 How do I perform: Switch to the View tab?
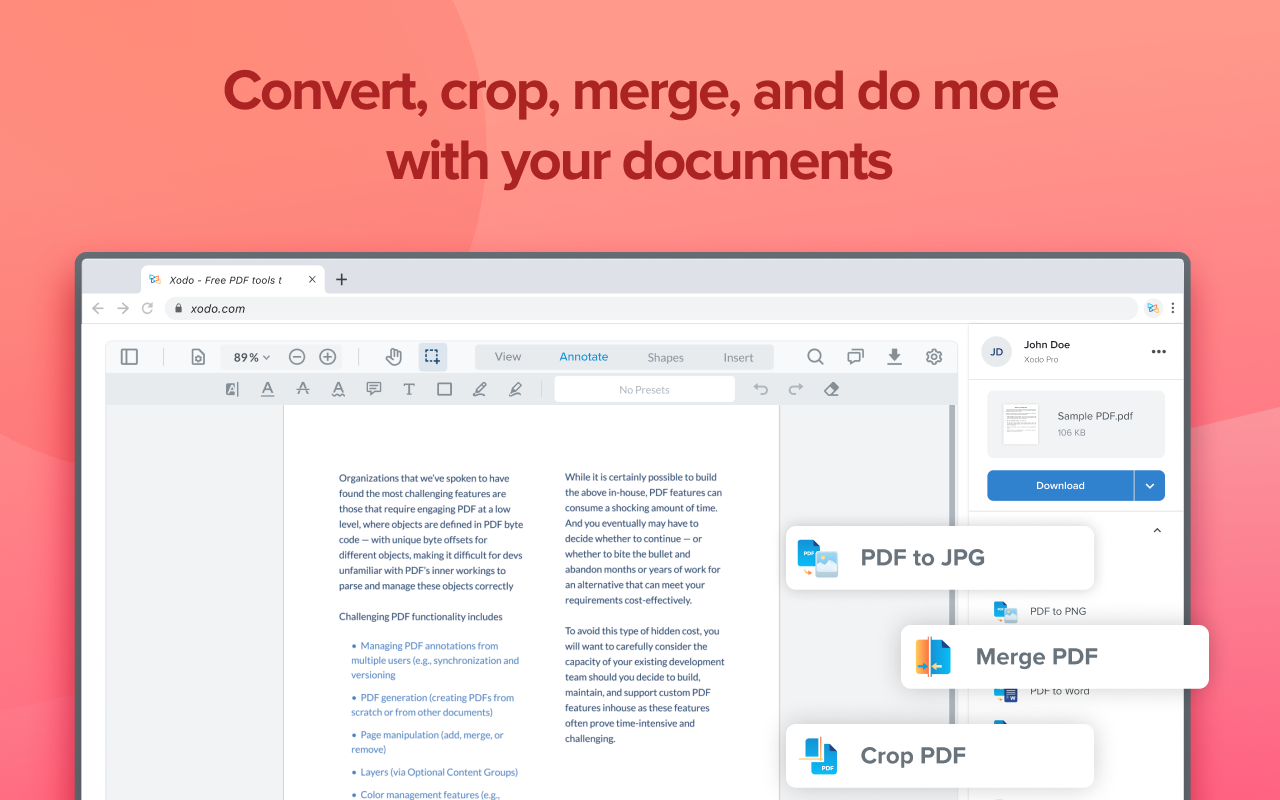508,357
